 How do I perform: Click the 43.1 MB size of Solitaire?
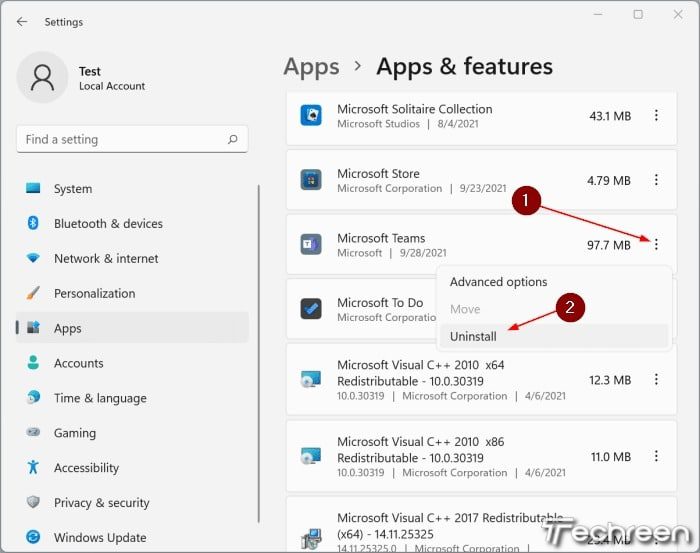[610, 116]
